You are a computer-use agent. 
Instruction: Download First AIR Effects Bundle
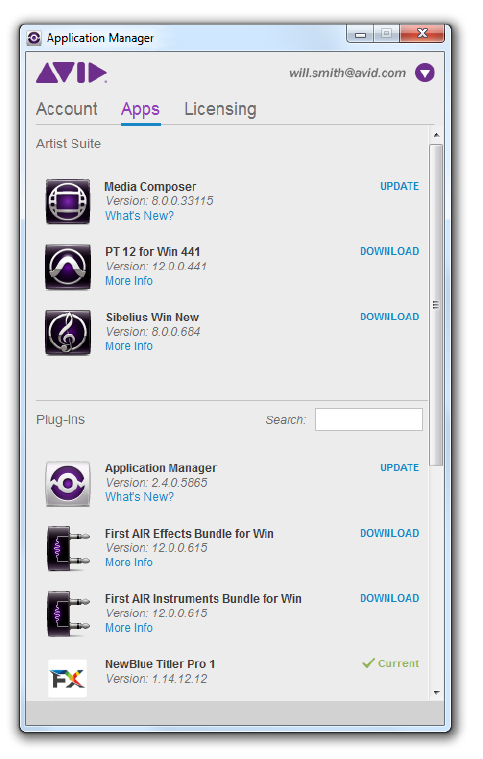click(x=390, y=533)
